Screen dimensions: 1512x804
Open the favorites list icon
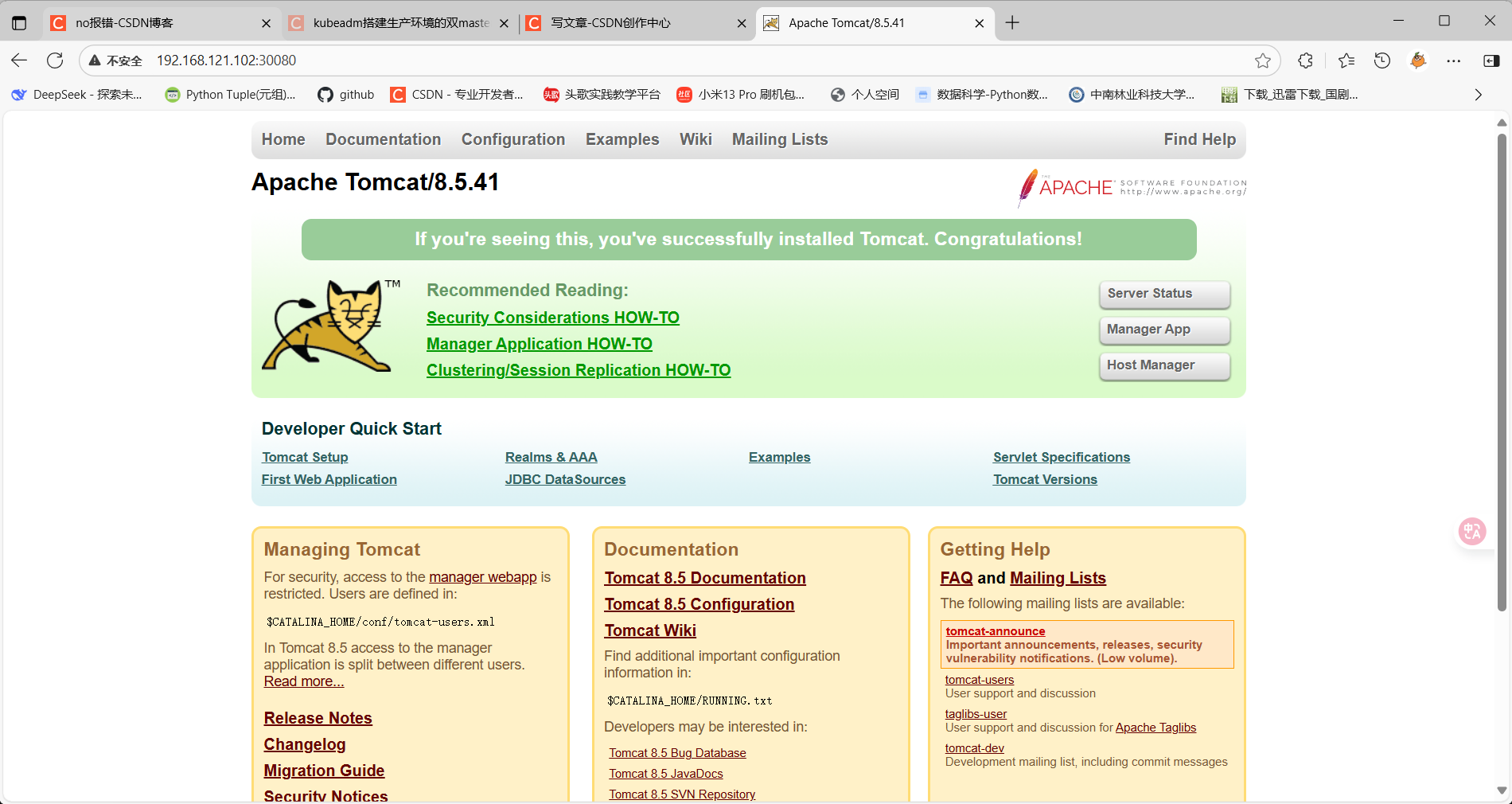(x=1346, y=60)
